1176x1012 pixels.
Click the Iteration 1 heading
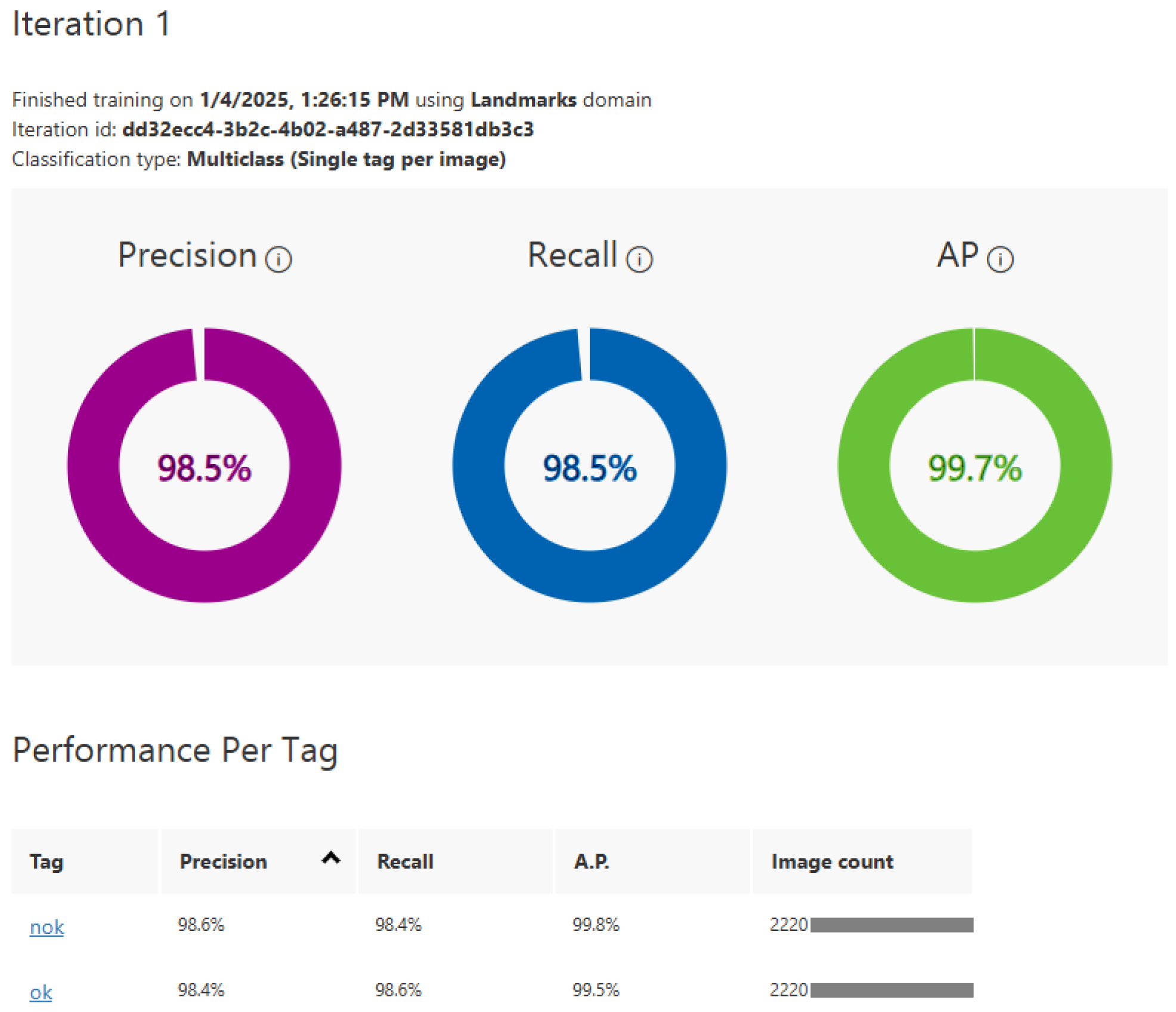(x=91, y=24)
